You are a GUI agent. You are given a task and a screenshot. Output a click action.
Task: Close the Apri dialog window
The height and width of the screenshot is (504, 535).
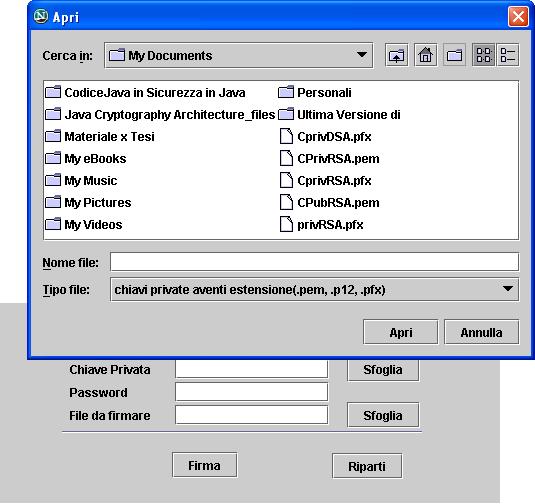pos(518,16)
